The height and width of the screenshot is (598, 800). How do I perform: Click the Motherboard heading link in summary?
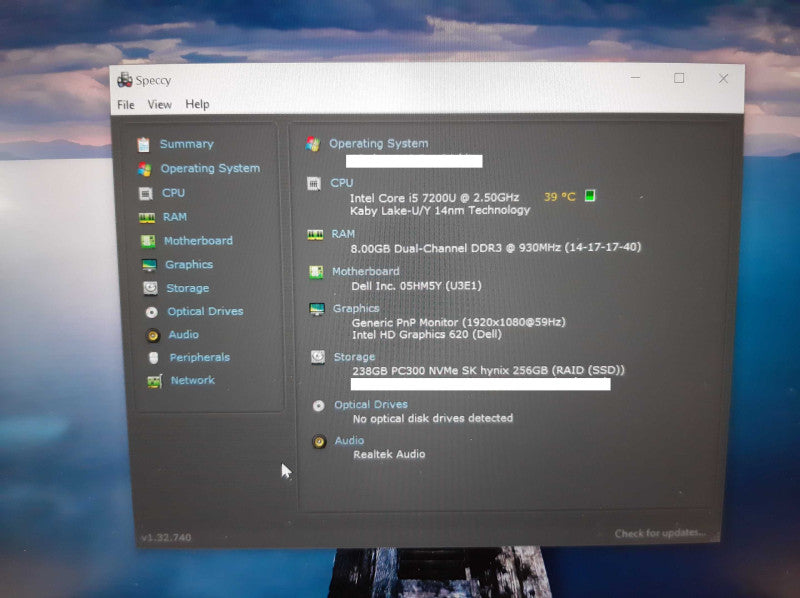(366, 271)
